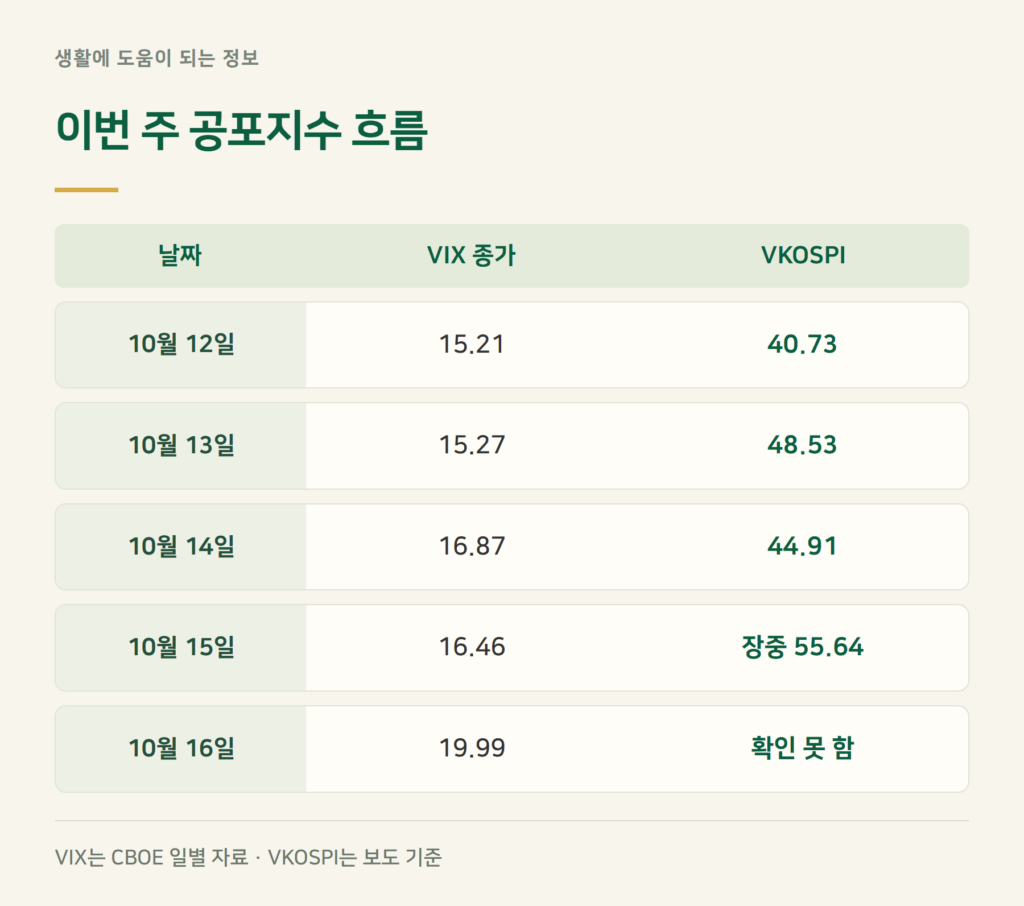This screenshot has height=906, width=1024.
Task: Click the footnote 'VIX는 CBOE 일별 자료 · VKOSPI는 보도 기준'
Action: point(248,857)
